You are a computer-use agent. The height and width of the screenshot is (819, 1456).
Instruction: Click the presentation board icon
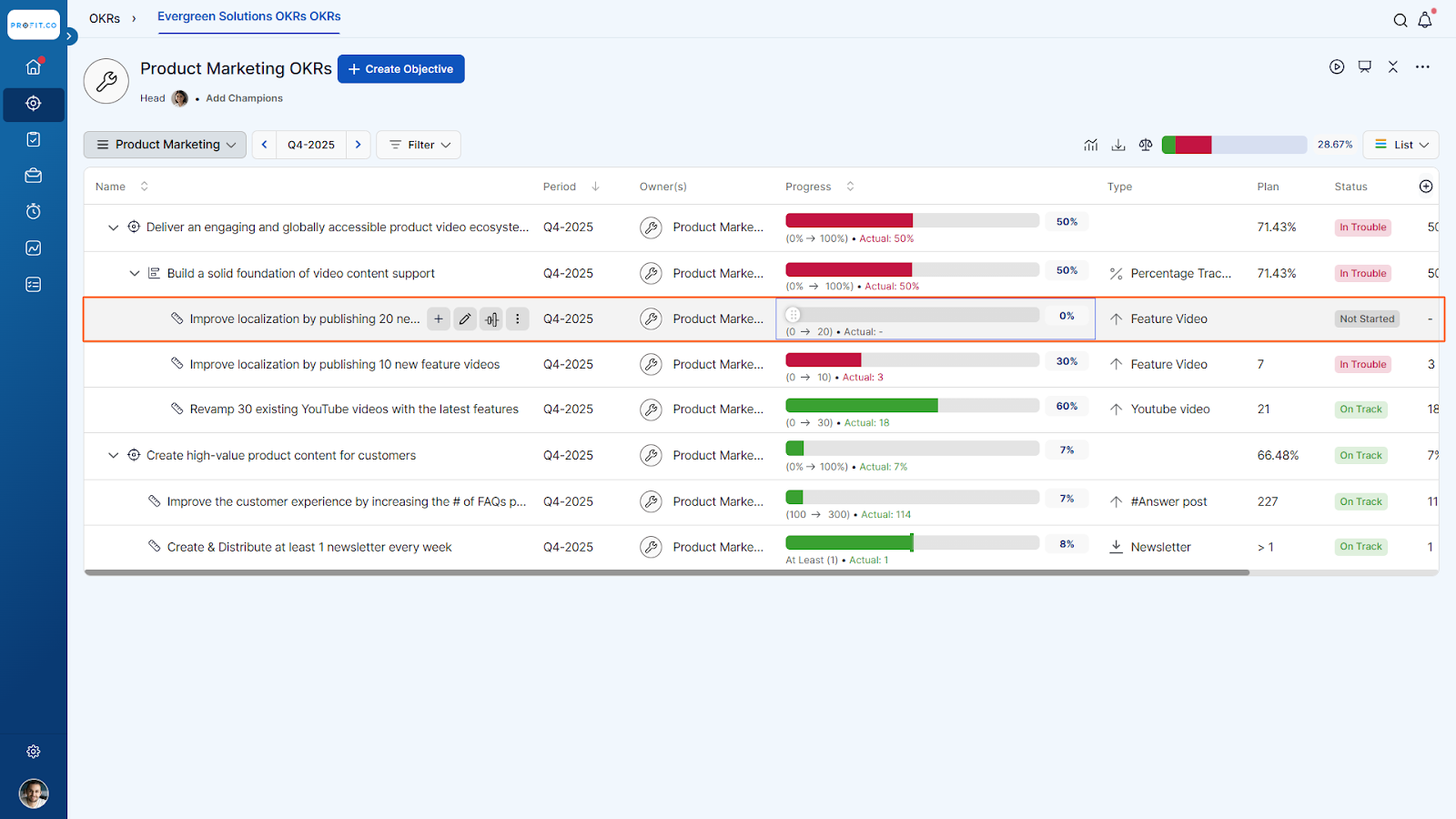(x=1365, y=66)
